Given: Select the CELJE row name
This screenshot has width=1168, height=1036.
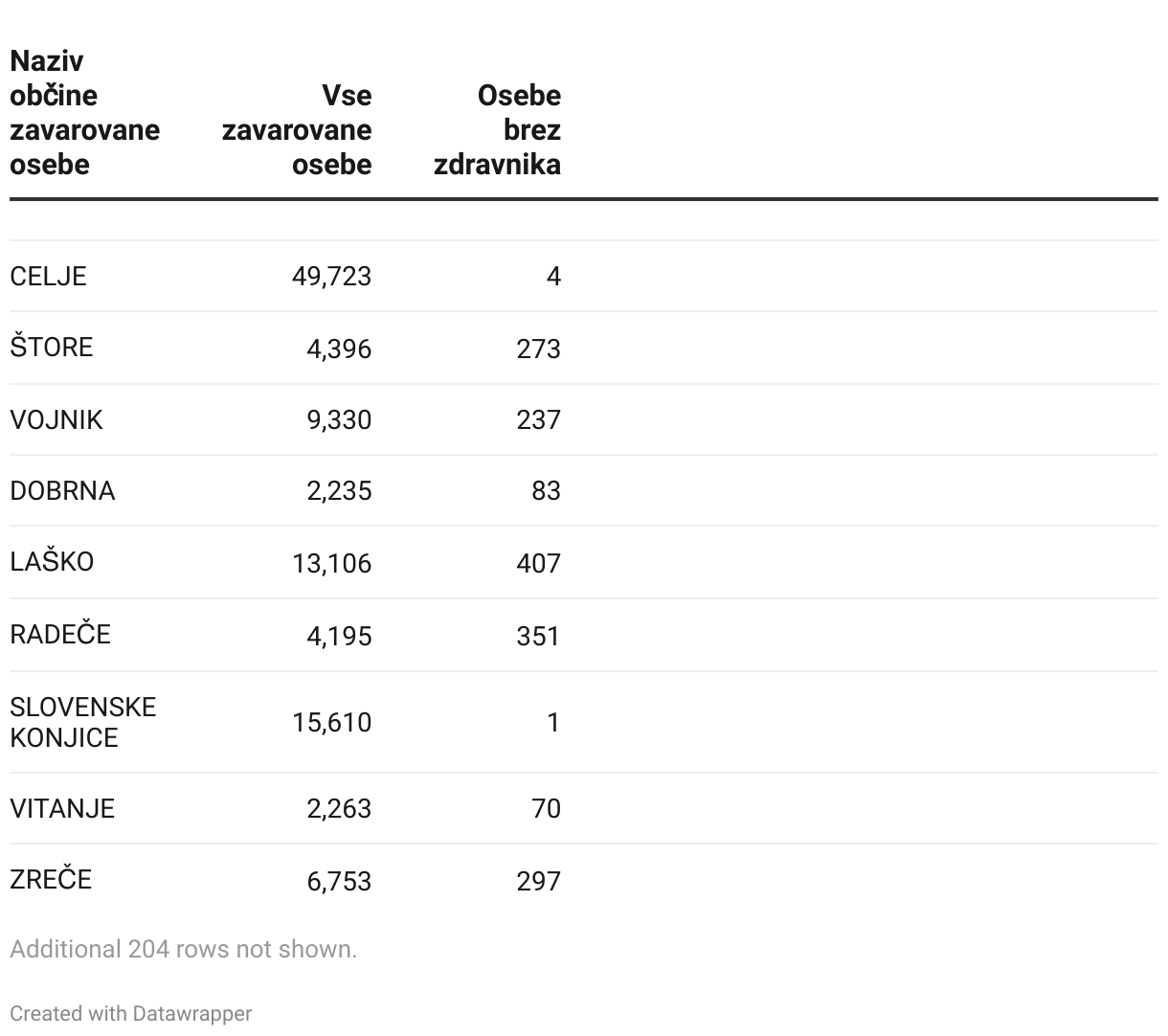Looking at the screenshot, I should (x=48, y=277).
